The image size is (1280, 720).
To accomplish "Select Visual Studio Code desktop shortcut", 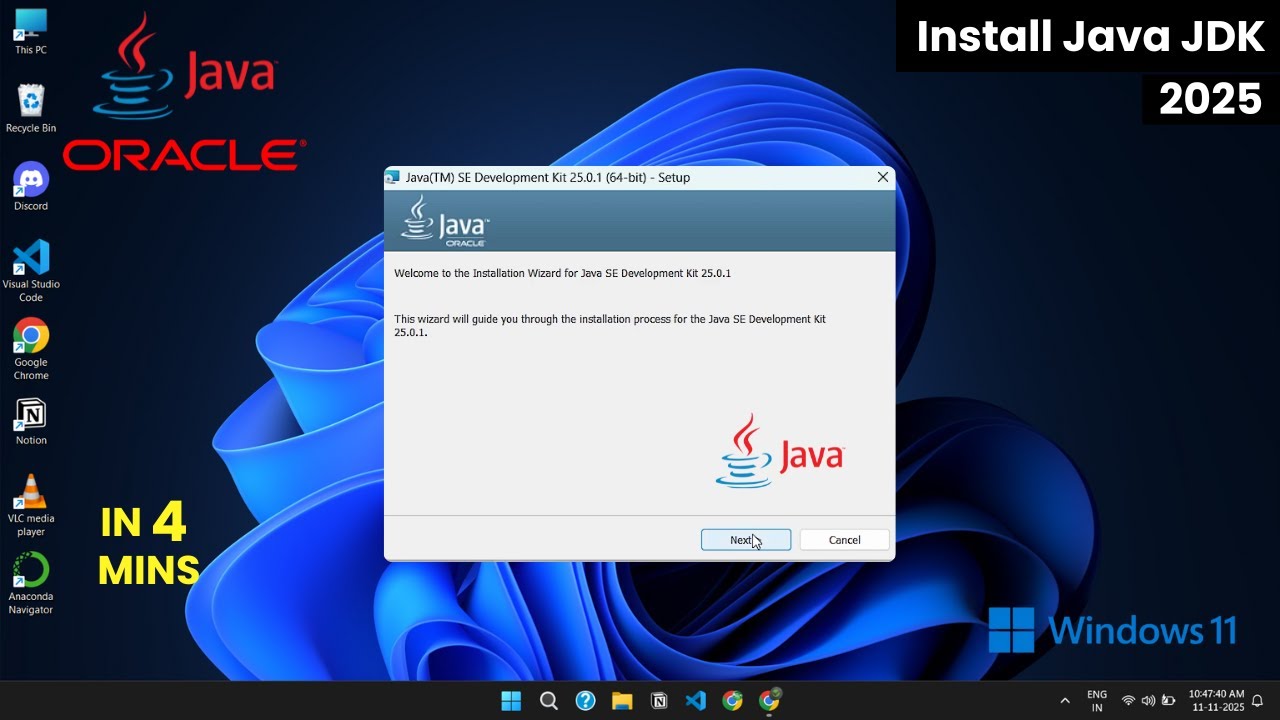I will click(31, 271).
